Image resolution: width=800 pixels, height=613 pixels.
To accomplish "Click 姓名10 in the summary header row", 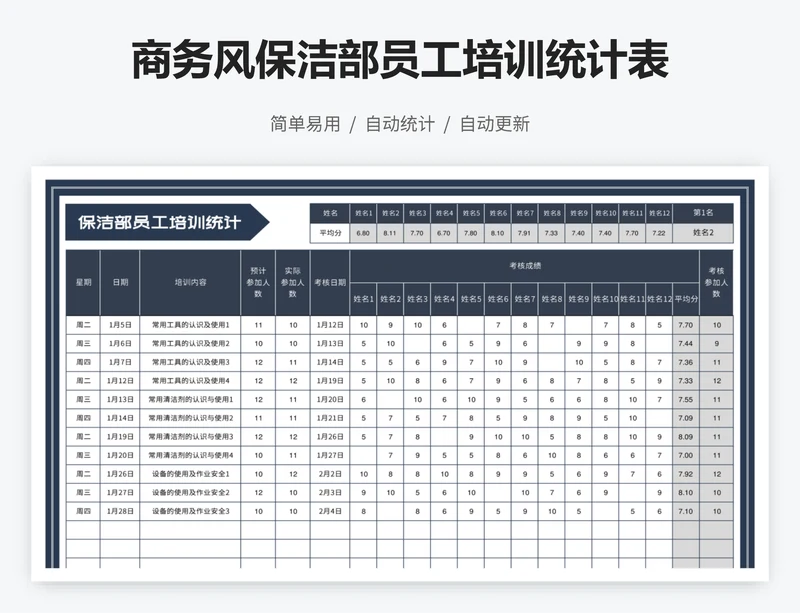I will pyautogui.click(x=605, y=213).
